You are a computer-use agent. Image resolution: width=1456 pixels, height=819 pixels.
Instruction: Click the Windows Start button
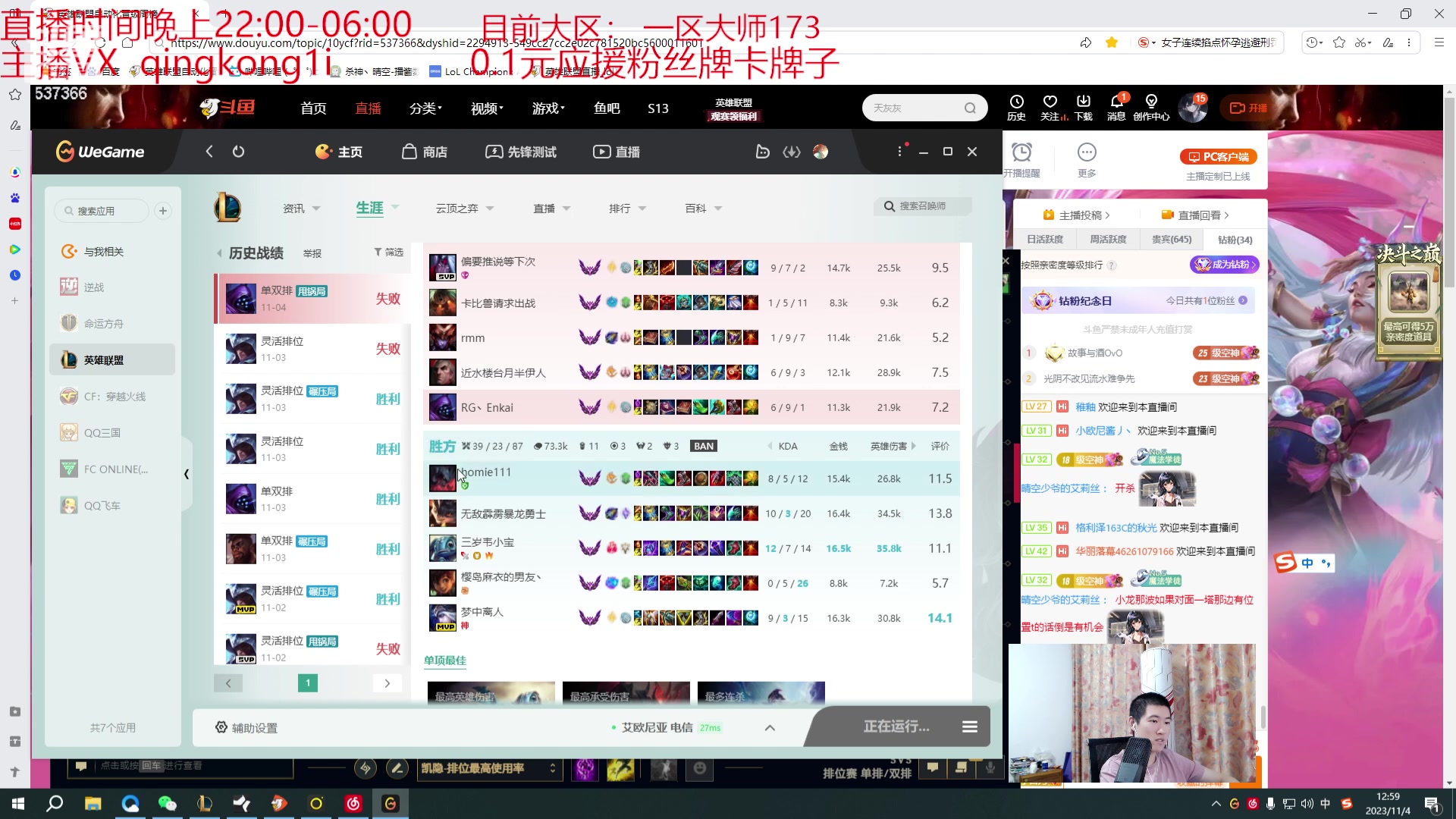point(18,804)
